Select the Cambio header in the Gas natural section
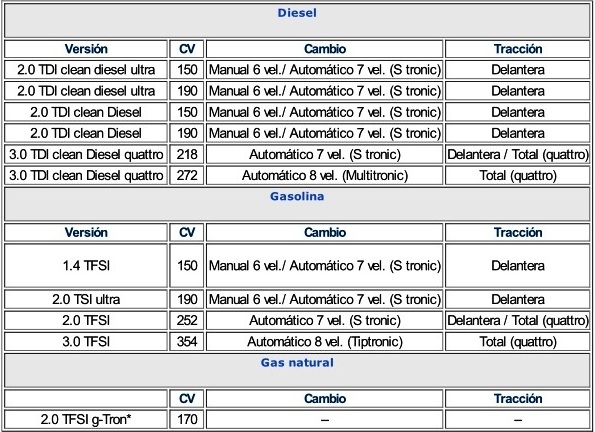 click(x=324, y=399)
